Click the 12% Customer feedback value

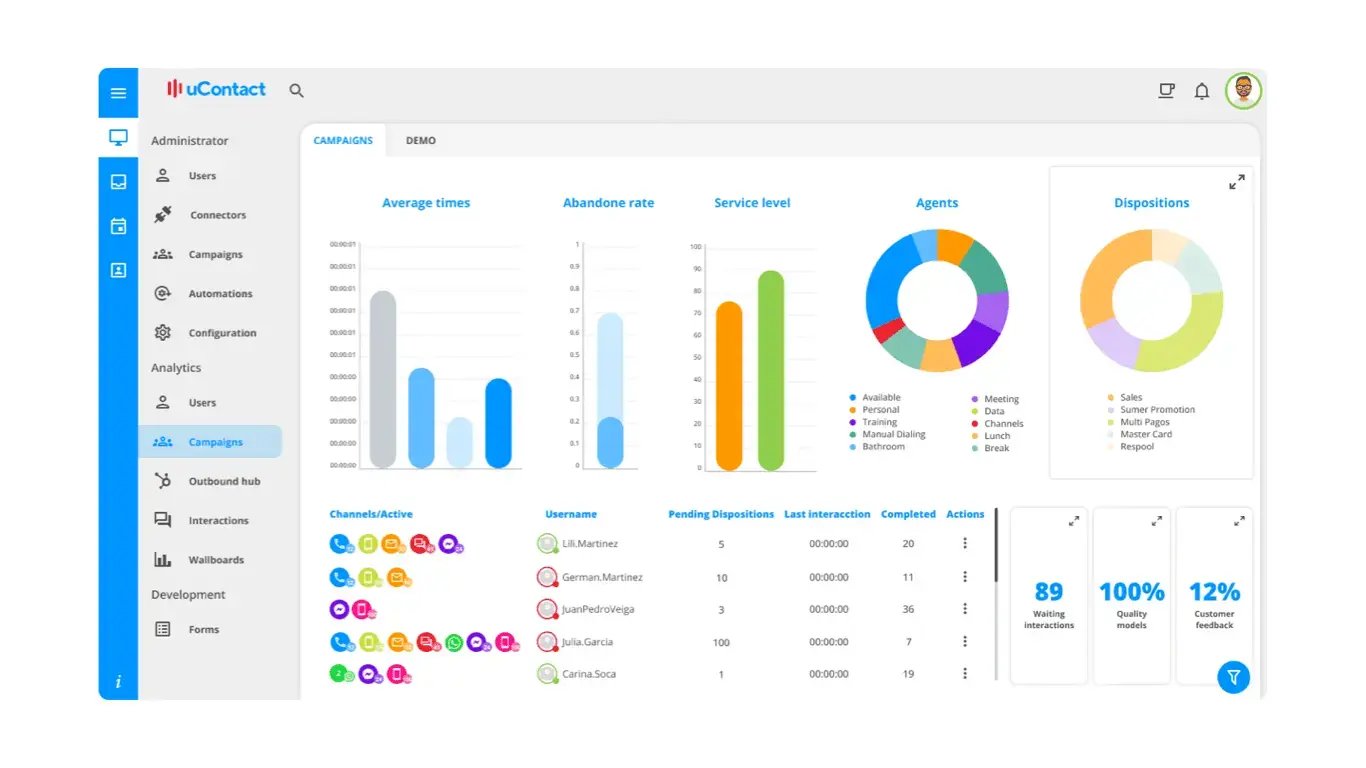click(1214, 592)
